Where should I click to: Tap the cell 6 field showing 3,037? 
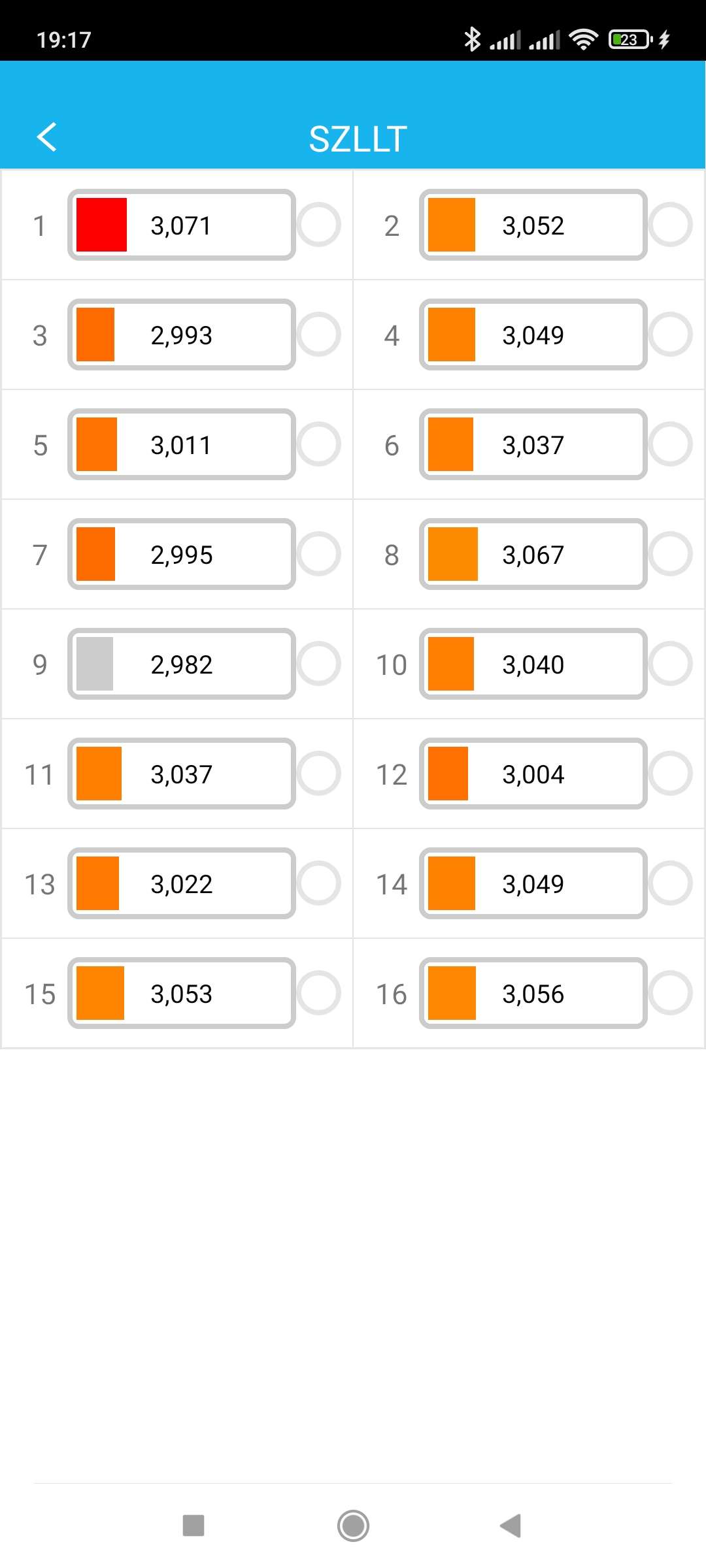click(x=533, y=445)
